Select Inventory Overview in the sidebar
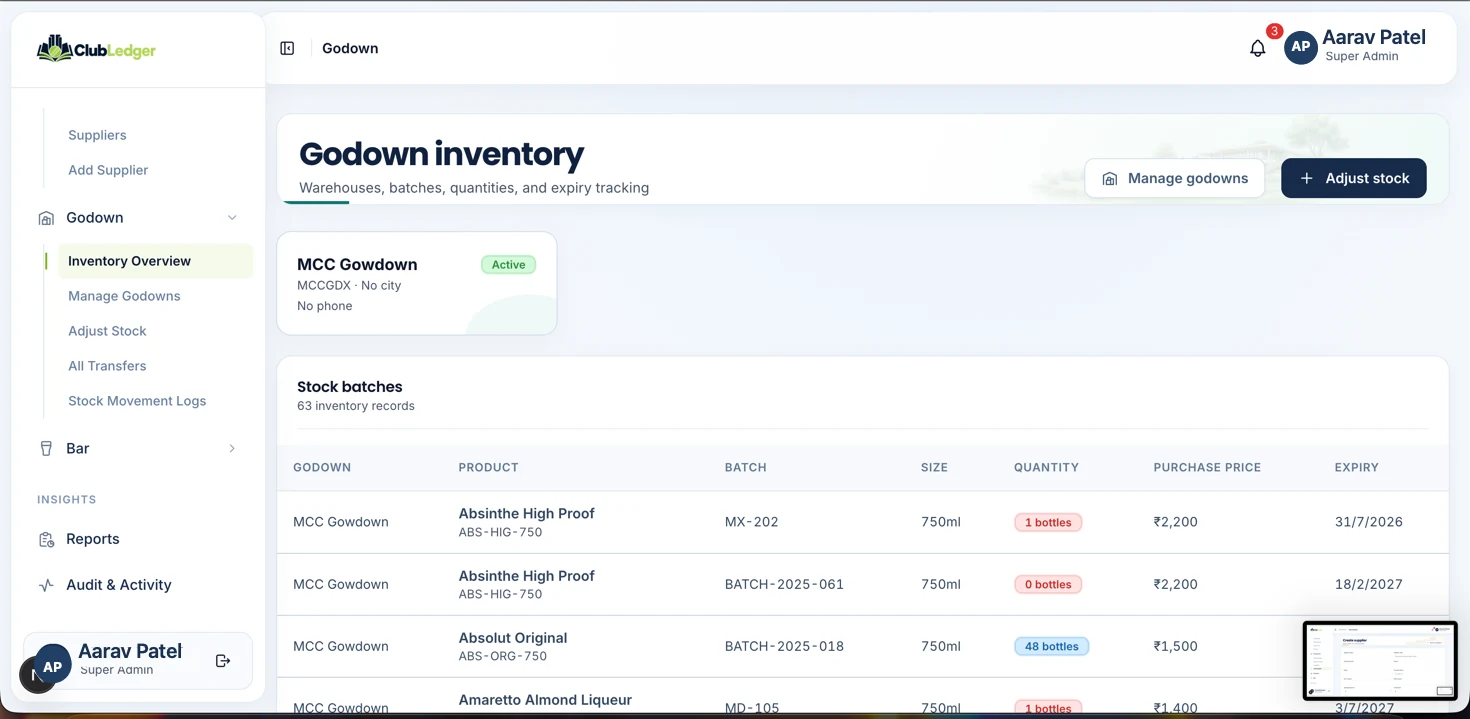This screenshot has width=1470, height=719. click(155, 261)
